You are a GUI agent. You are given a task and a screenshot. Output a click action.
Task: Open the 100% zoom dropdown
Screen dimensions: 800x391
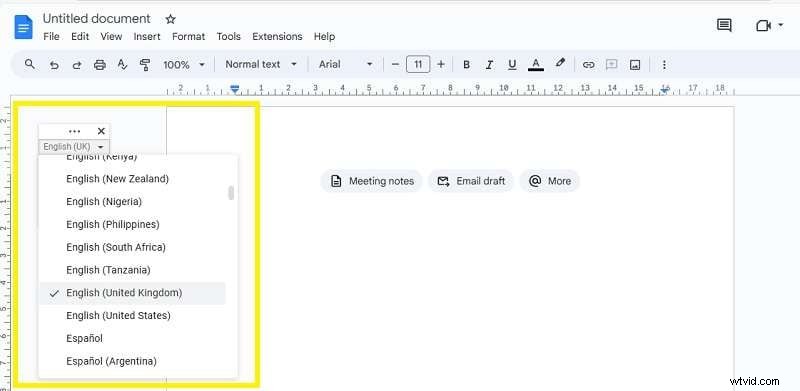coord(184,65)
